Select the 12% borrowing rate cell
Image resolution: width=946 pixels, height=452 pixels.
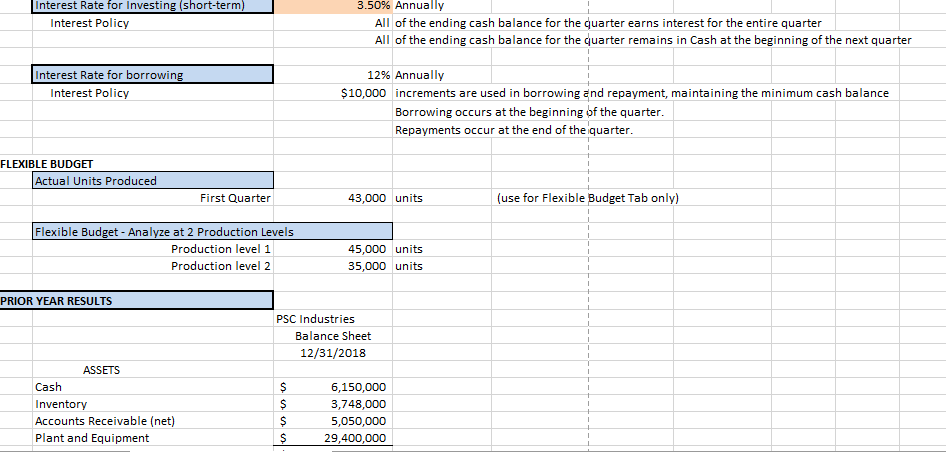pos(333,75)
